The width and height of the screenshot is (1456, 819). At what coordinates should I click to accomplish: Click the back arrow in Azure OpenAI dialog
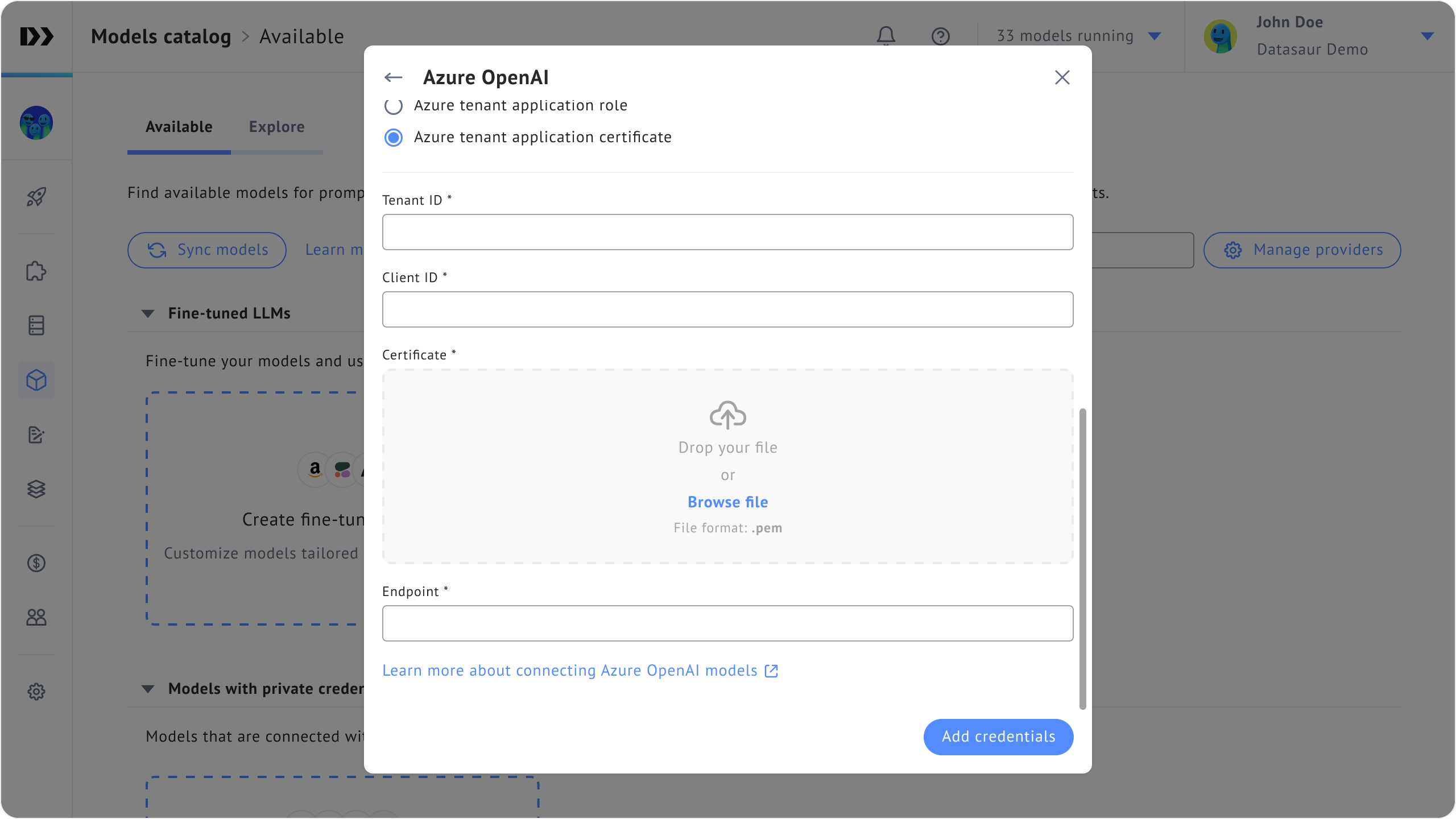point(393,77)
